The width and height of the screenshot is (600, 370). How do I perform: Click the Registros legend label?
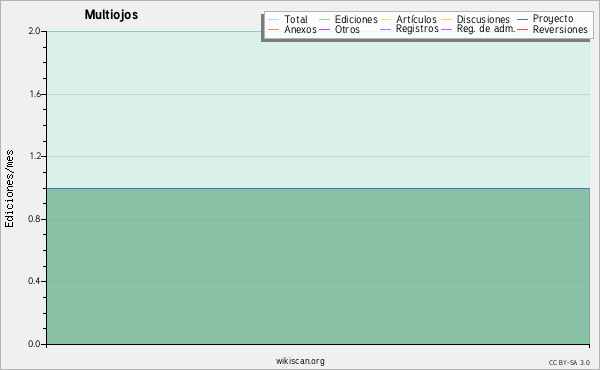[417, 29]
